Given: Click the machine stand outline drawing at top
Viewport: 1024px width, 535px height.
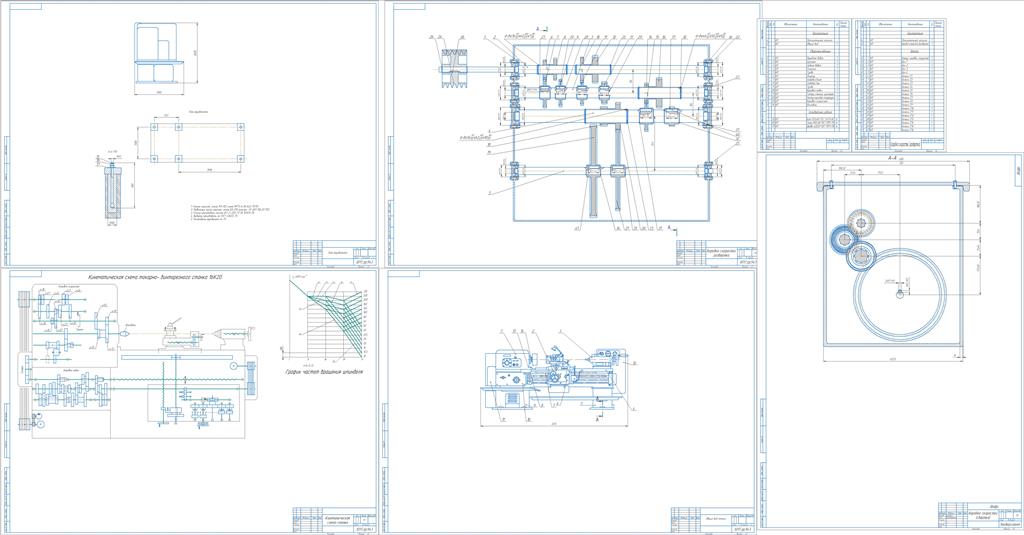Looking at the screenshot, I should click(157, 53).
